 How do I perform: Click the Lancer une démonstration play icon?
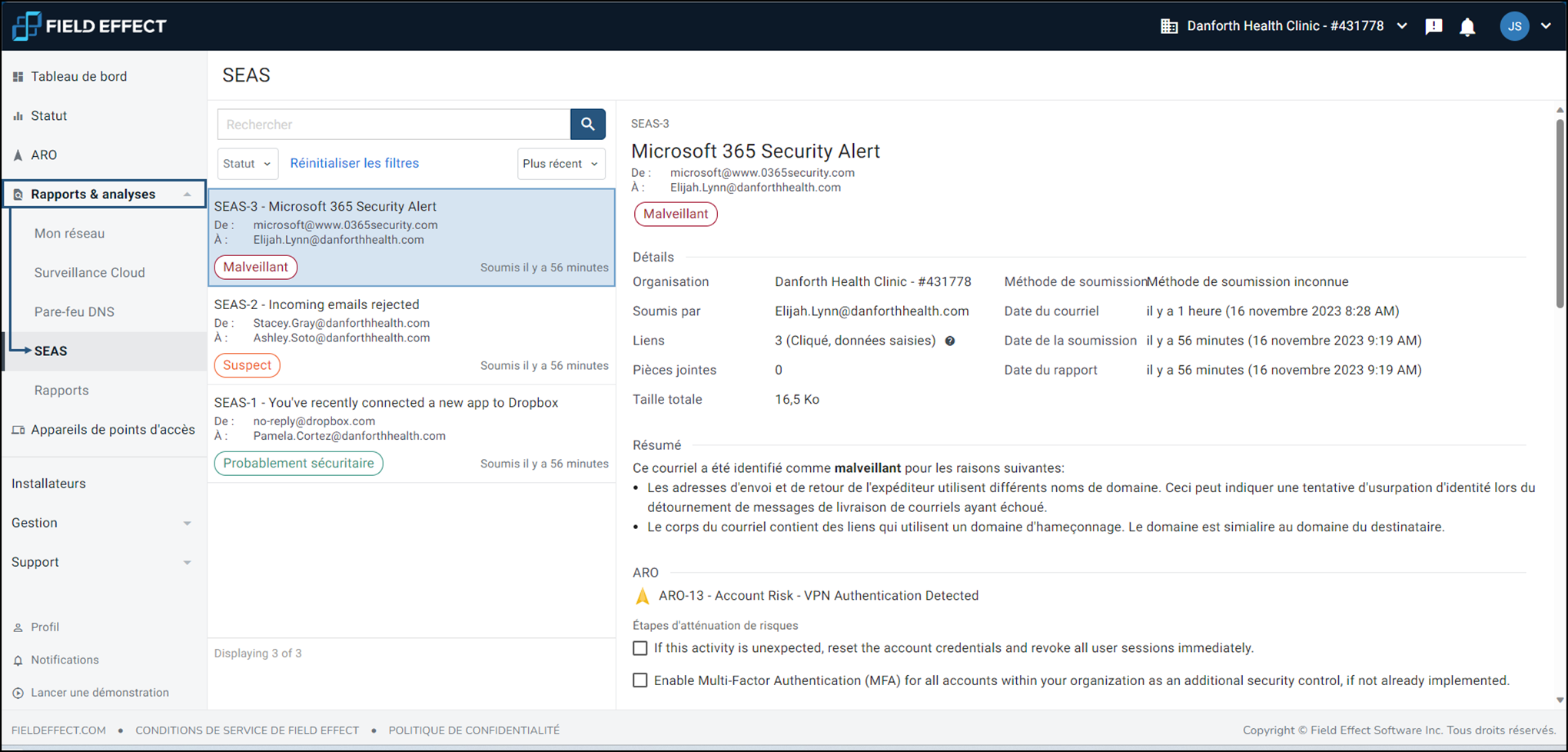click(x=18, y=693)
